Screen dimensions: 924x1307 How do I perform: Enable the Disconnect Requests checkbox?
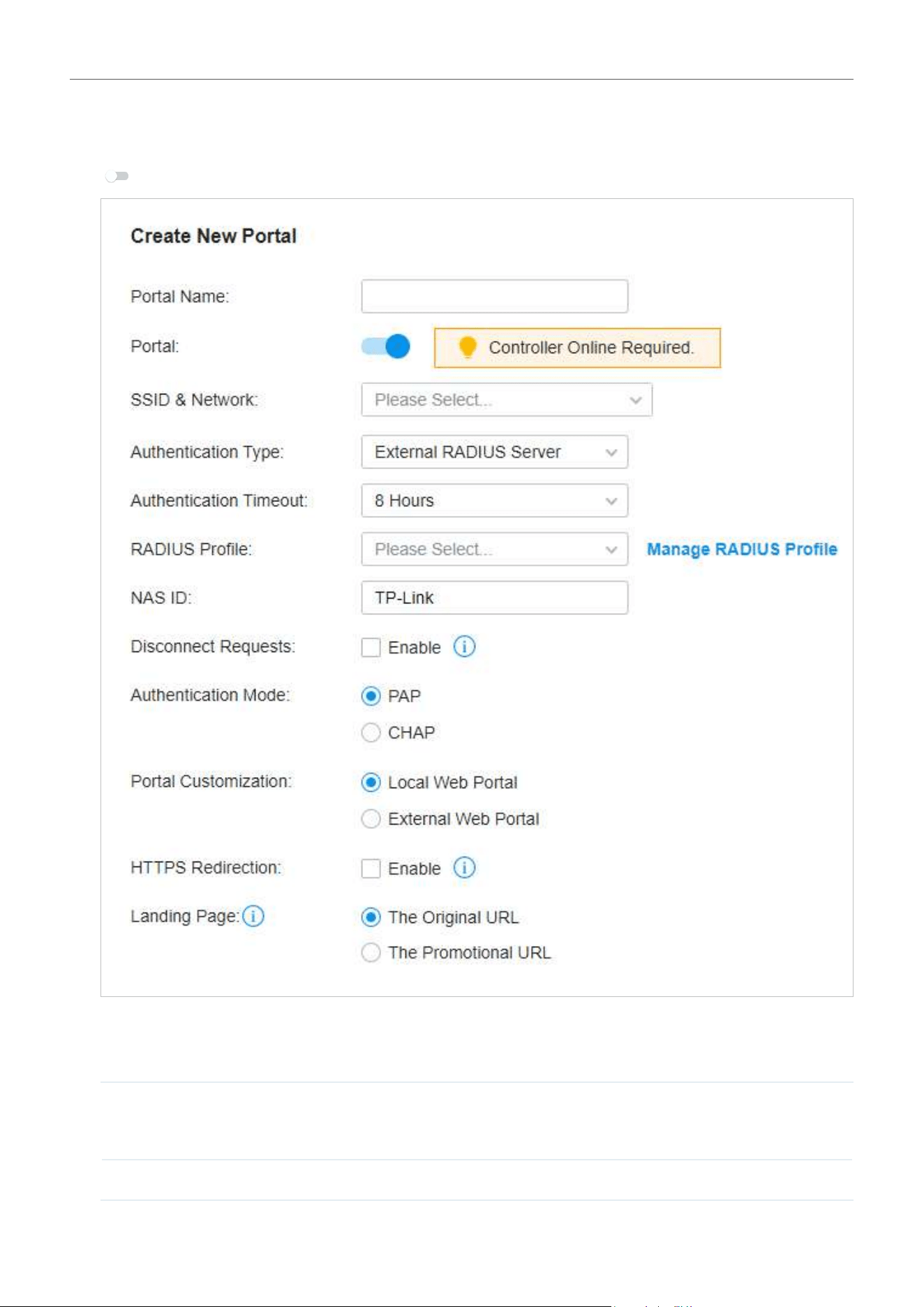coord(371,647)
